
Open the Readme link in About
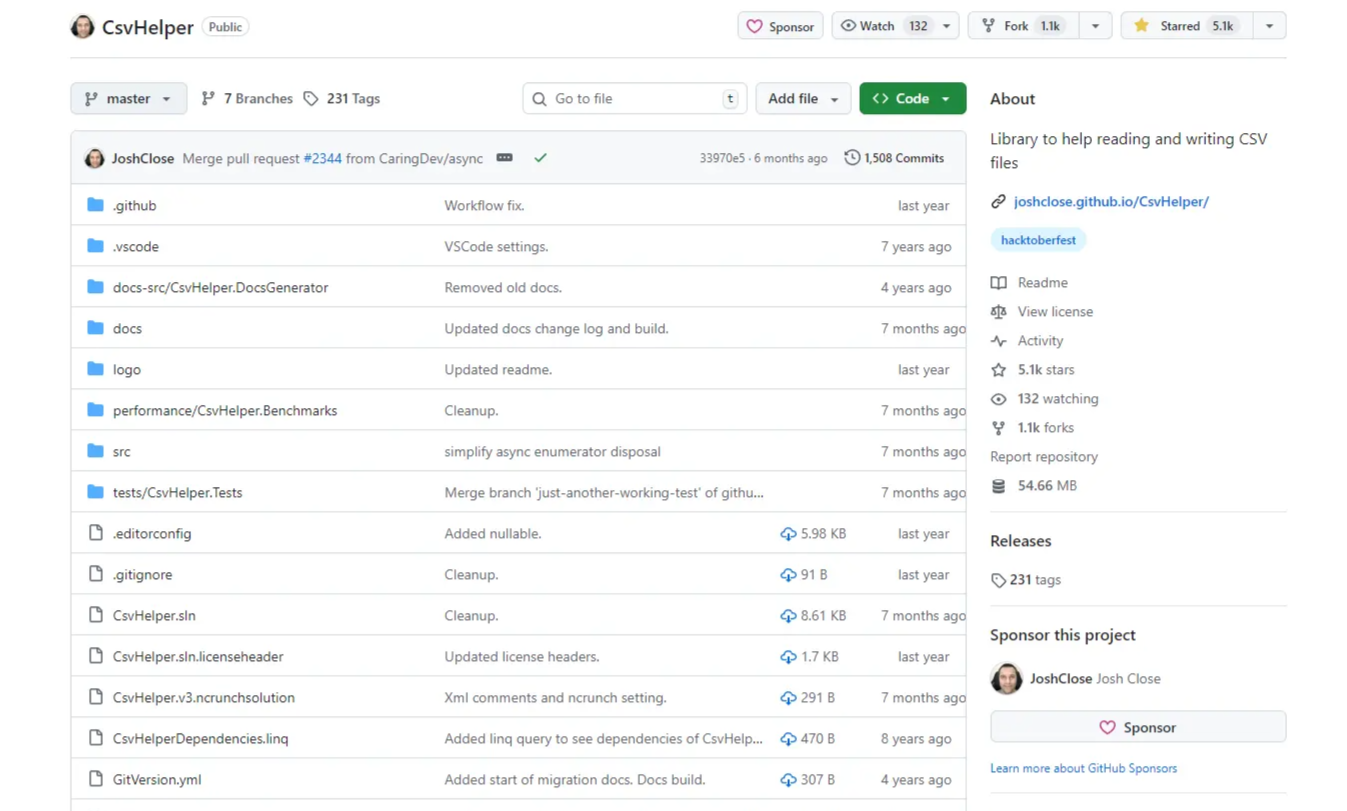tap(1042, 283)
